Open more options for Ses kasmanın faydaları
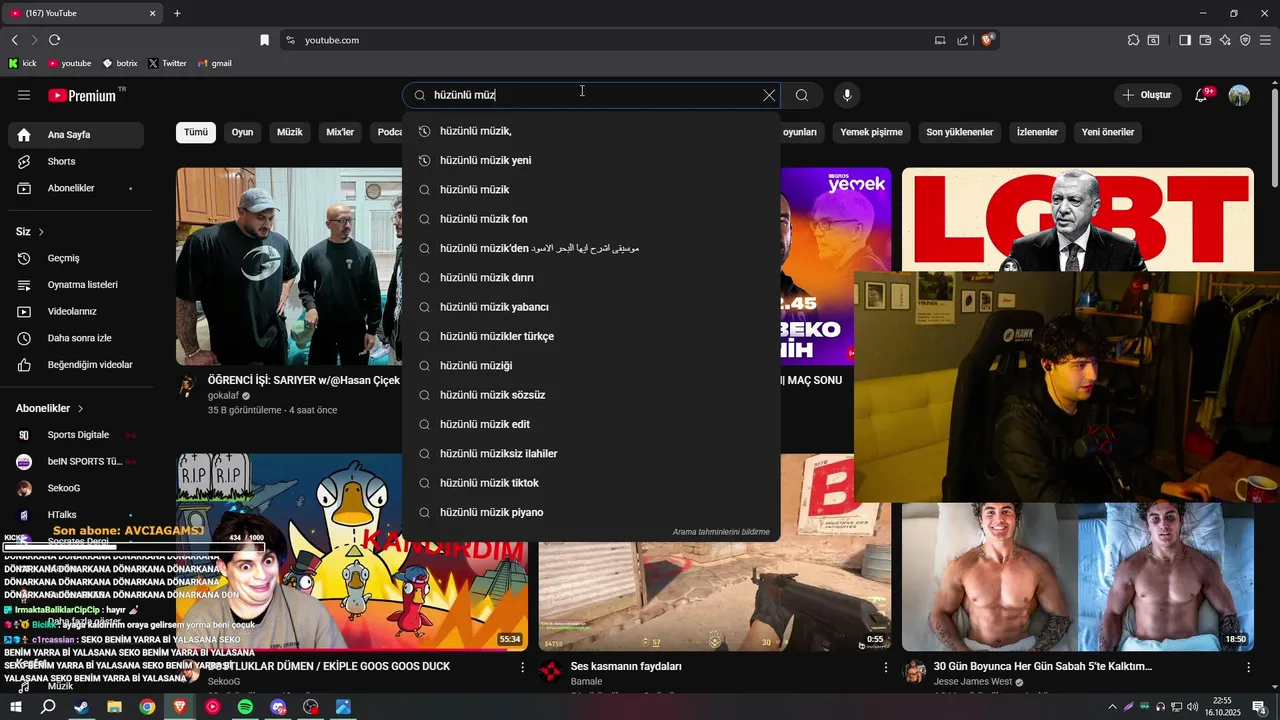Image resolution: width=1280 pixels, height=720 pixels. click(885, 667)
